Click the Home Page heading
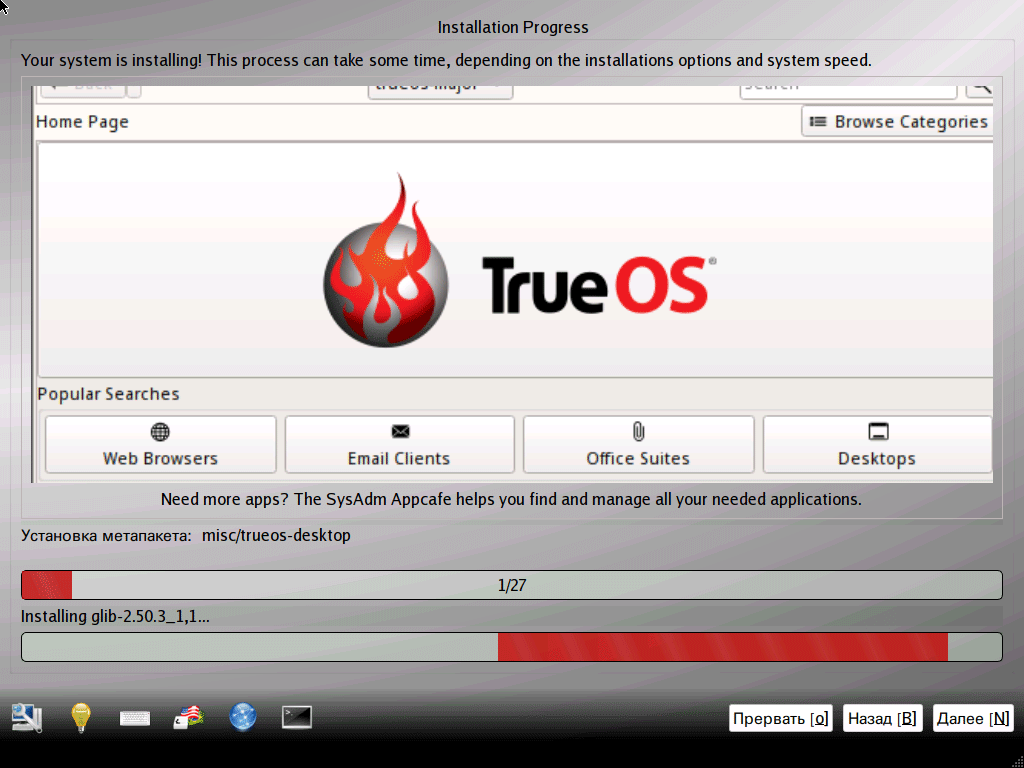 [x=82, y=122]
